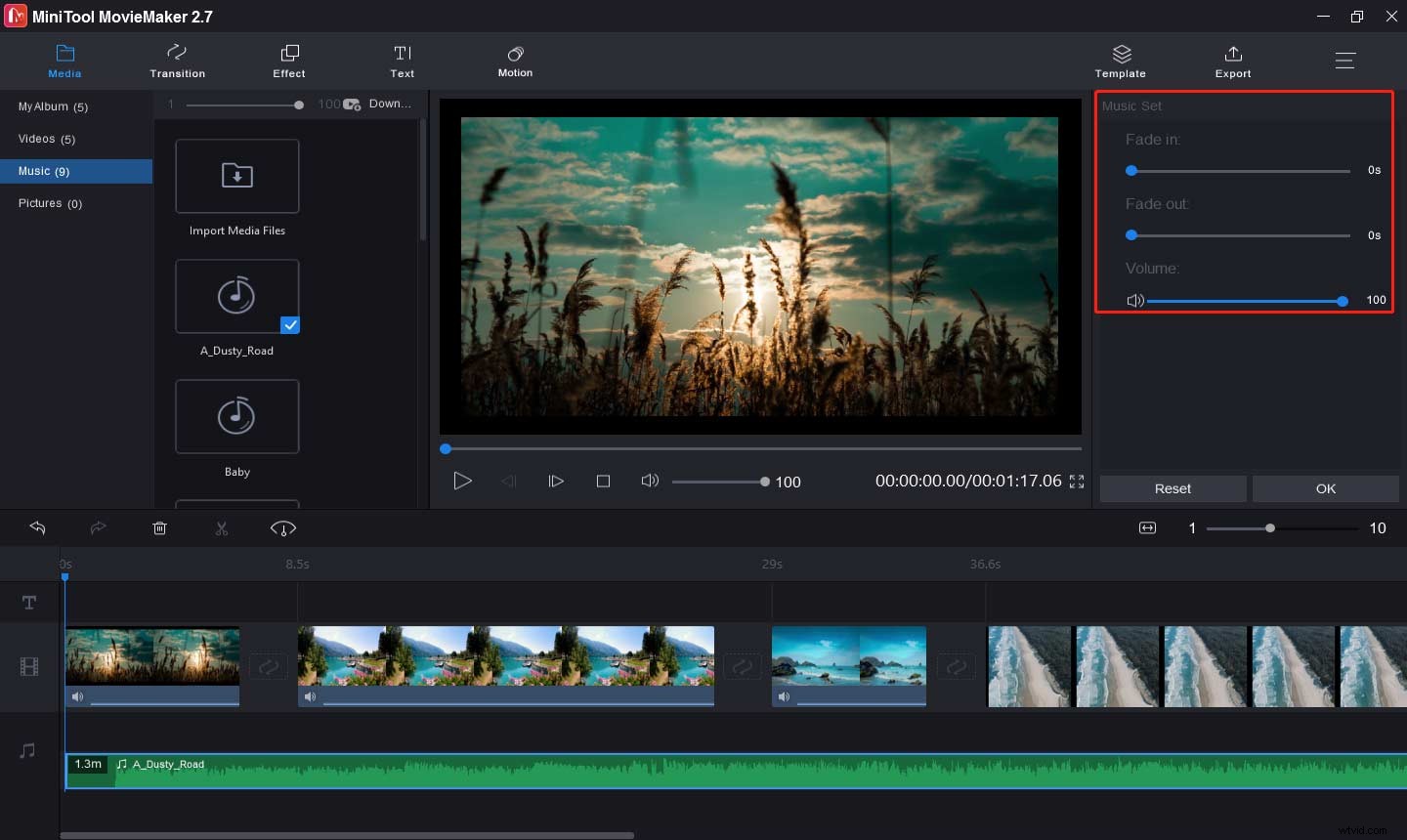Click the Redo icon in timeline toolbar
Screen dimensions: 1407x840
98,527
